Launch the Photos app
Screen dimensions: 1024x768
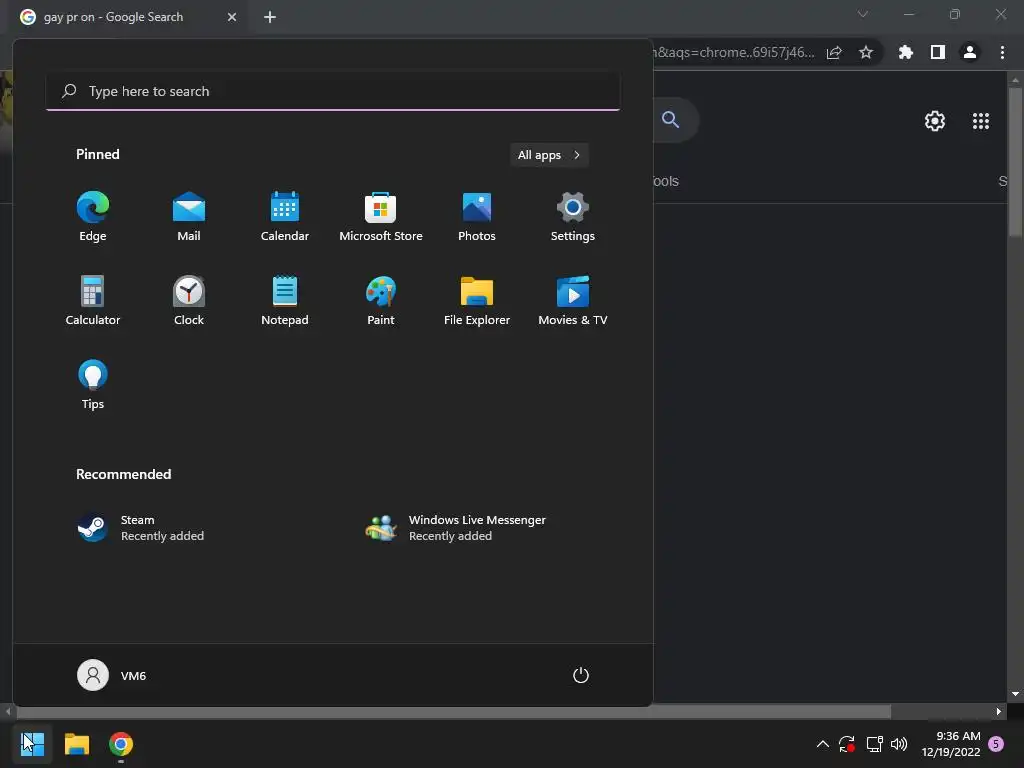477,217
